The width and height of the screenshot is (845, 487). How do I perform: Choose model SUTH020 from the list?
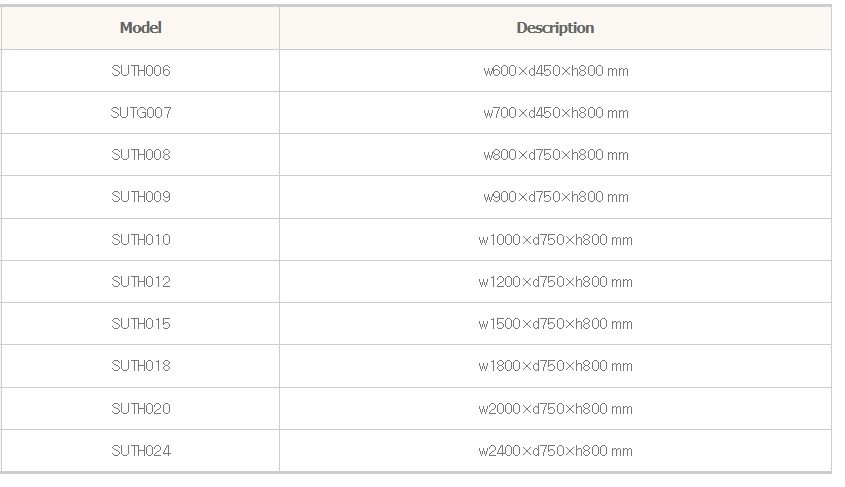click(x=141, y=408)
